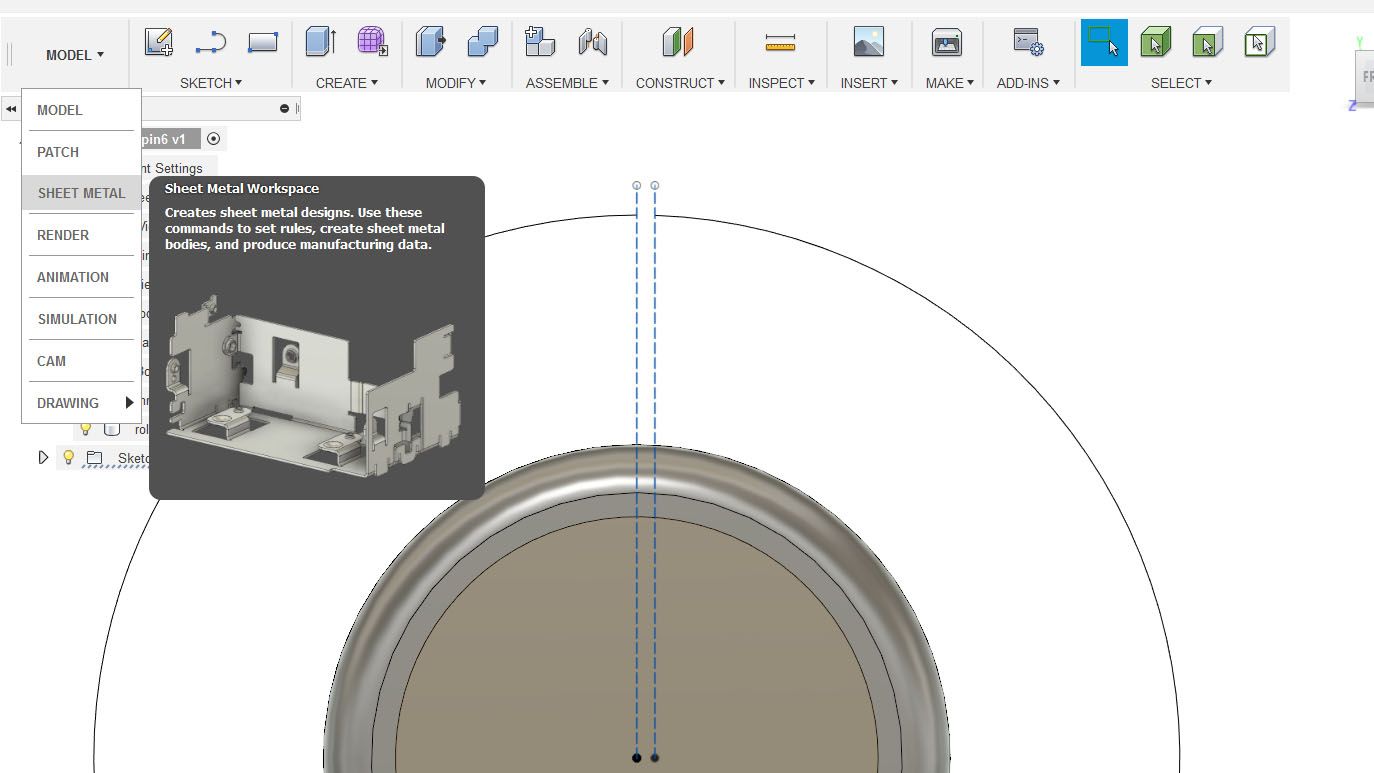Toggle the activate radio beside pin6 v1
This screenshot has width=1374, height=773.
tap(213, 139)
